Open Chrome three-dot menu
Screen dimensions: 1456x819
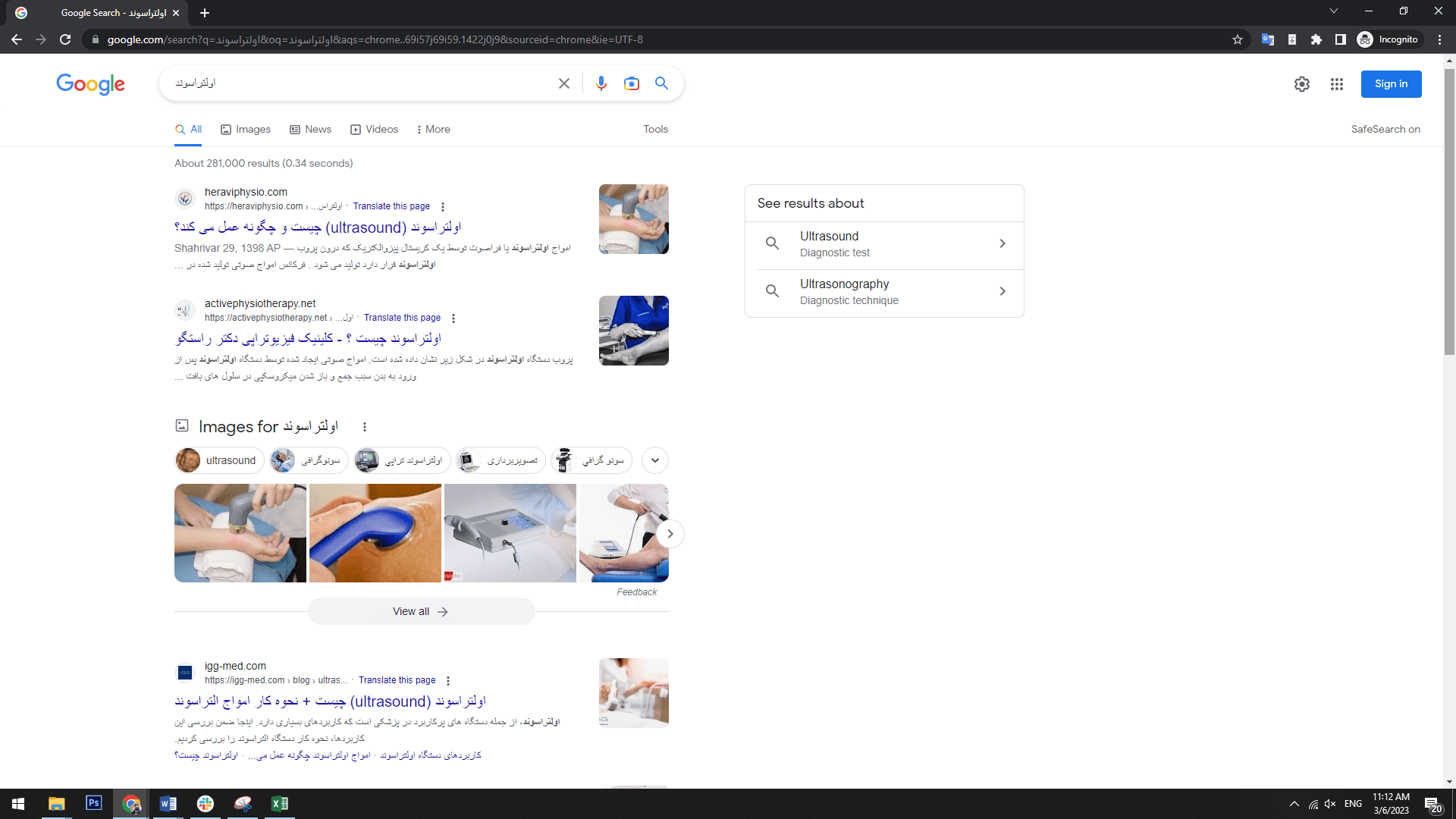(x=1439, y=39)
